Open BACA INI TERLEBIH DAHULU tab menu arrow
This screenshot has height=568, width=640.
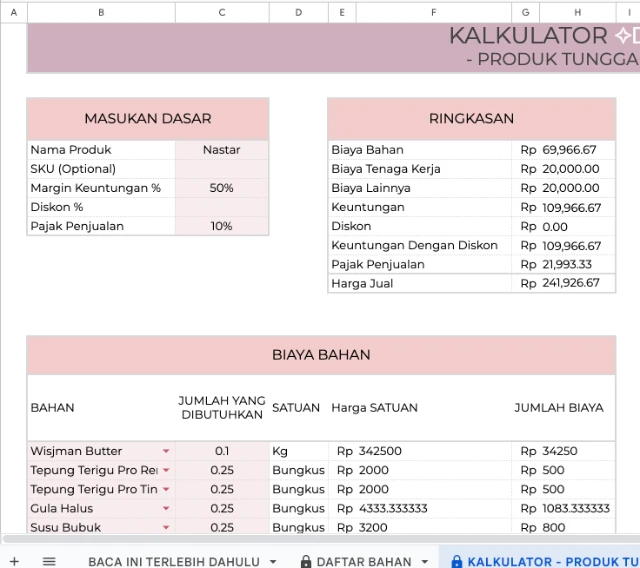tap(273, 562)
